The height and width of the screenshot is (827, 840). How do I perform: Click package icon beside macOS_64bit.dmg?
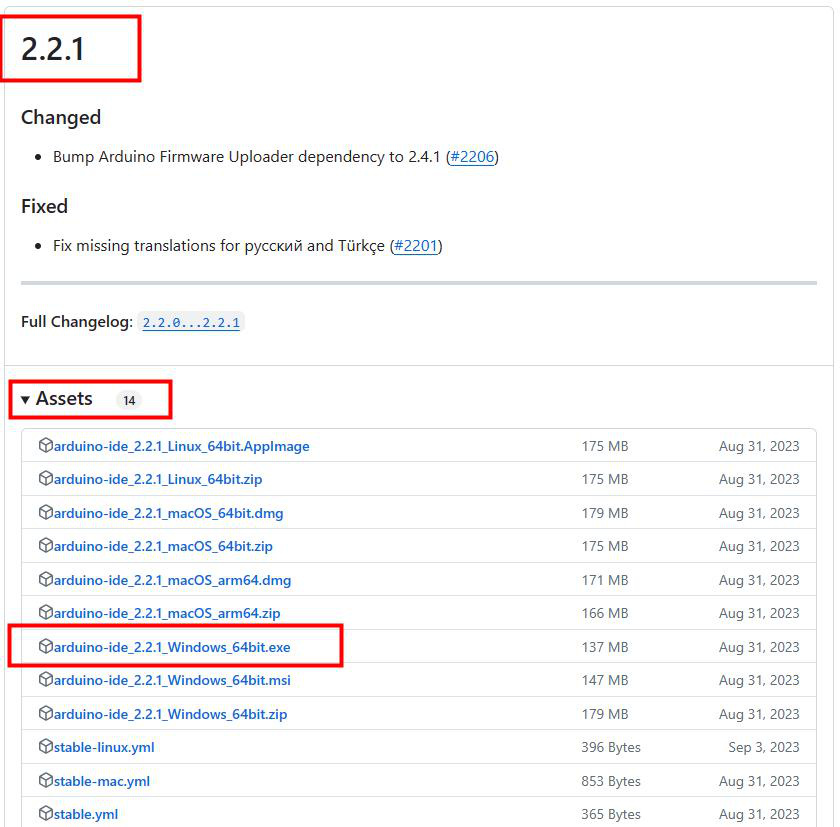coord(46,512)
